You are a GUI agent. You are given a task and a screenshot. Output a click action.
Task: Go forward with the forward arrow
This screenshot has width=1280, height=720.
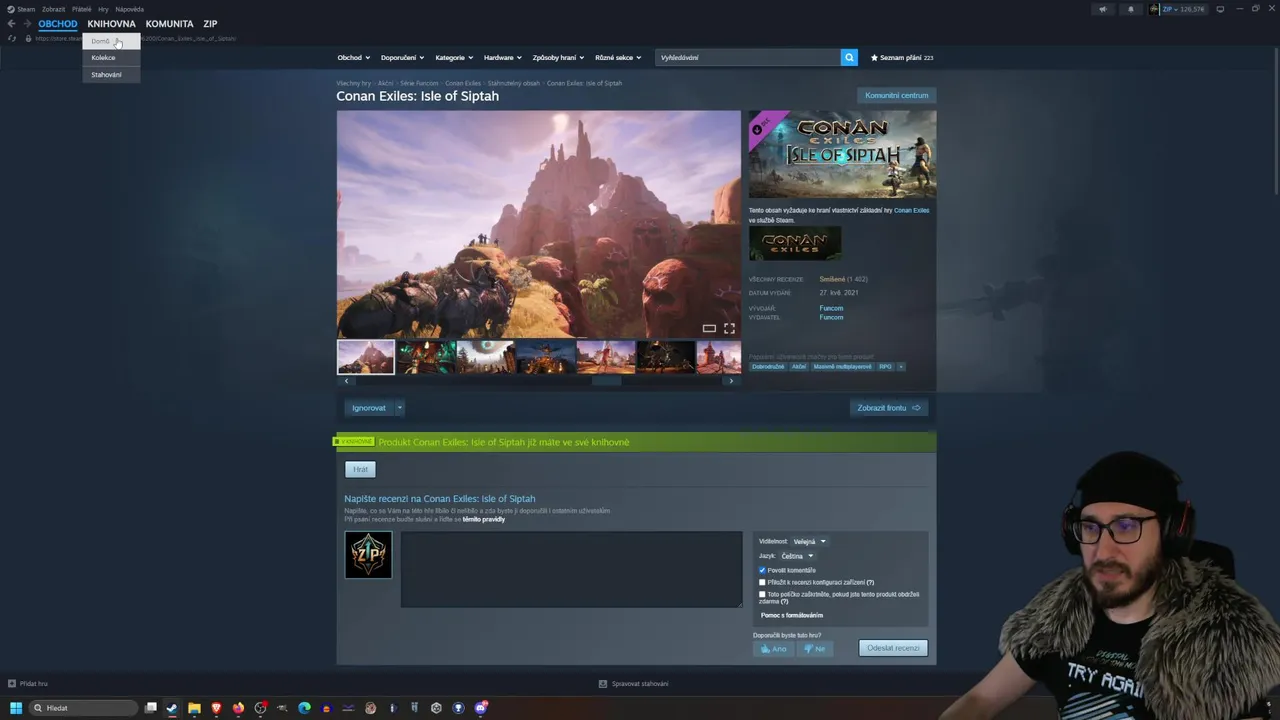(27, 24)
